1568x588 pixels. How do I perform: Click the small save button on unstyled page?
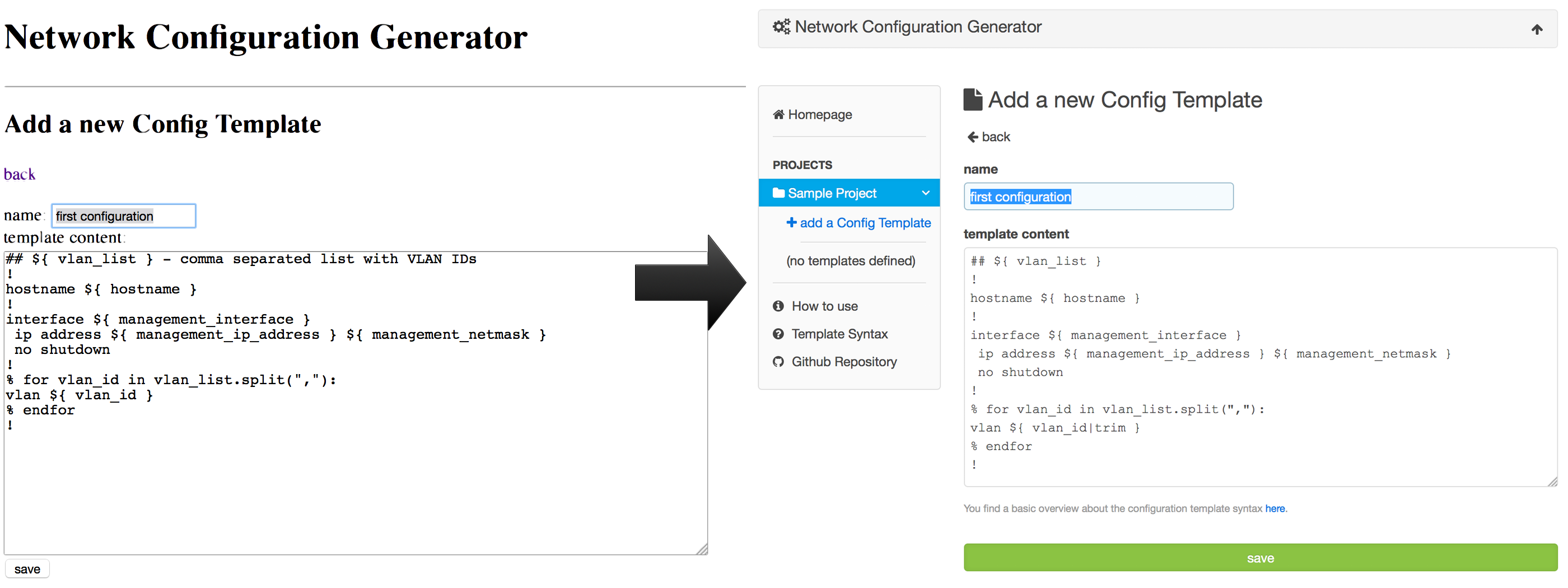(27, 568)
